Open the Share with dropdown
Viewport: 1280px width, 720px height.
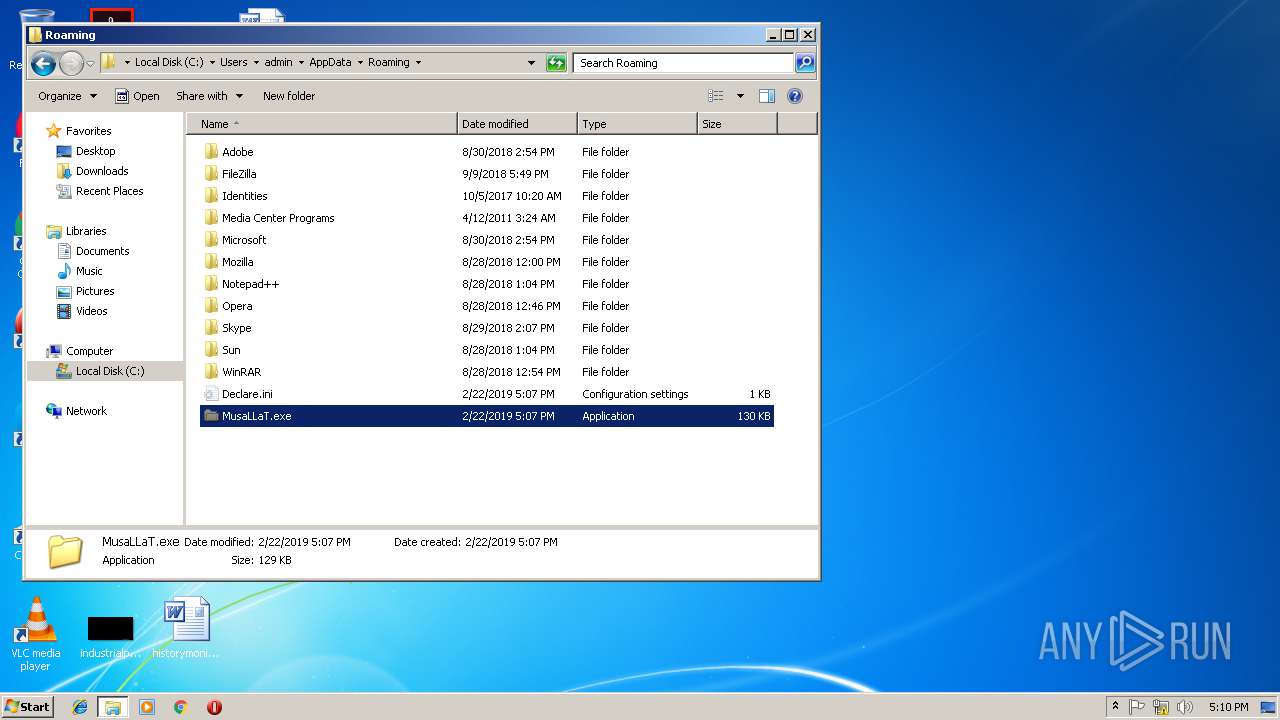tap(209, 96)
